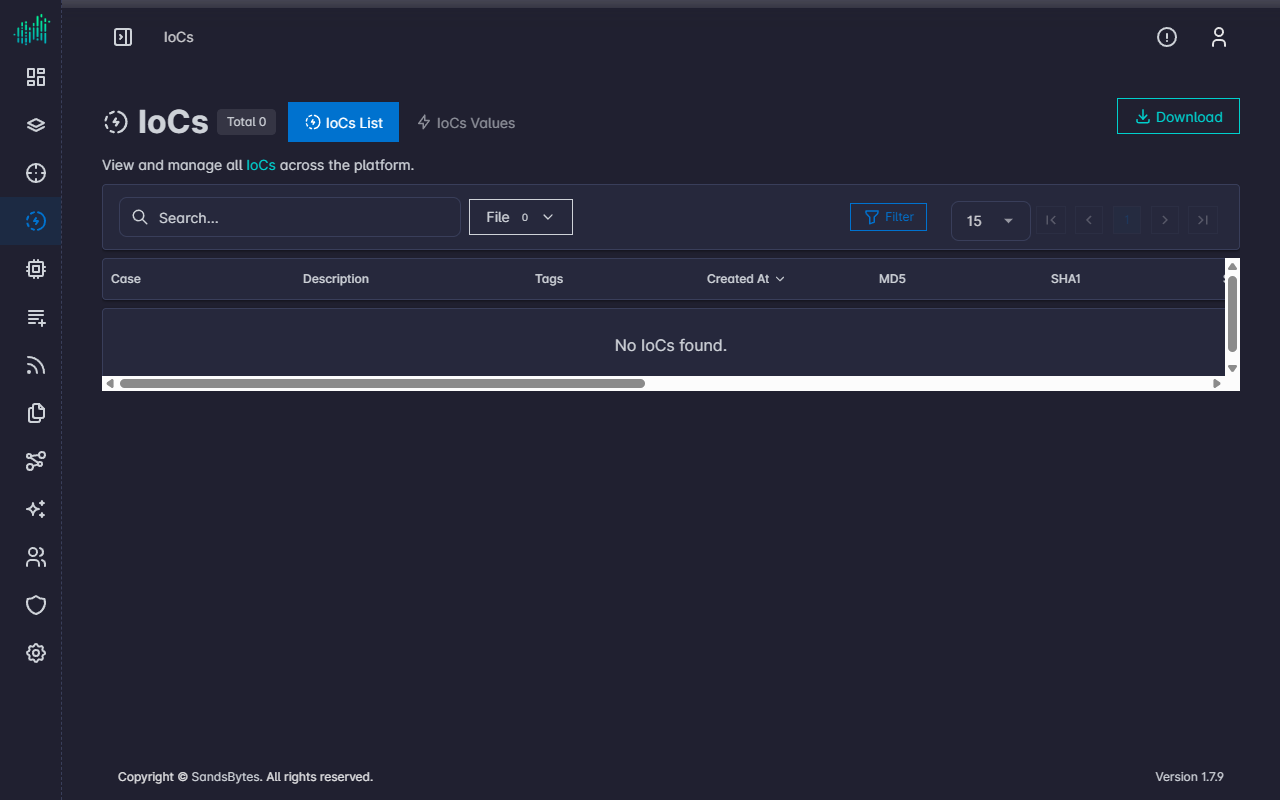Open the dashboard grid icon in sidebar

(36, 77)
